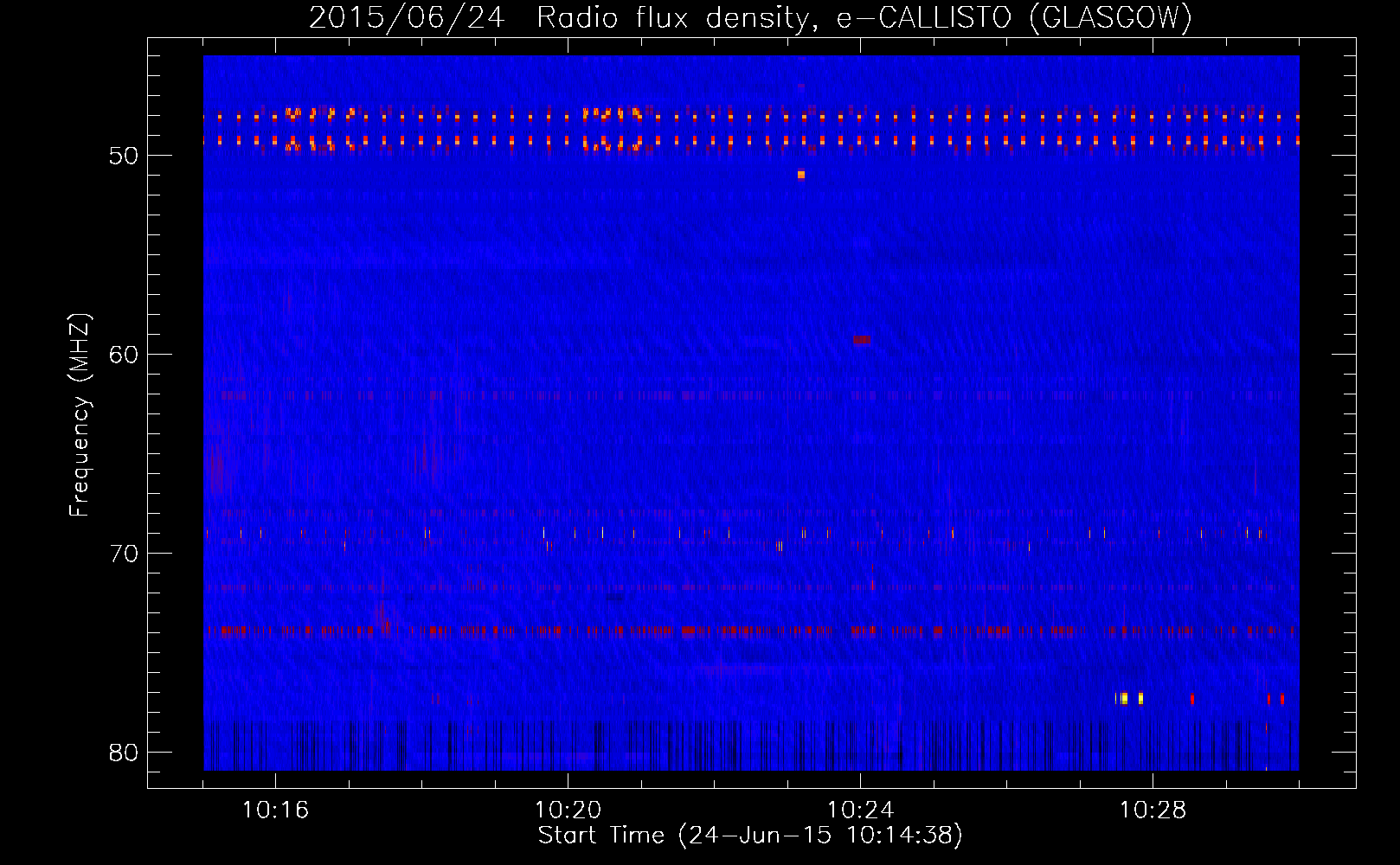Click the '10:16' time tick label
Screen dimensions: 1400x865
tap(275, 811)
